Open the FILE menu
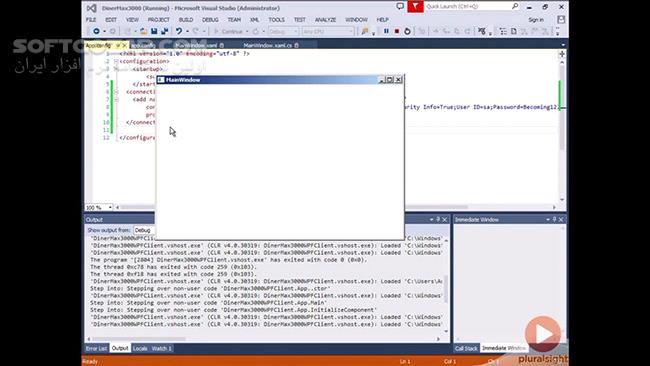Screen dimensions: 650x366 coord(91,19)
